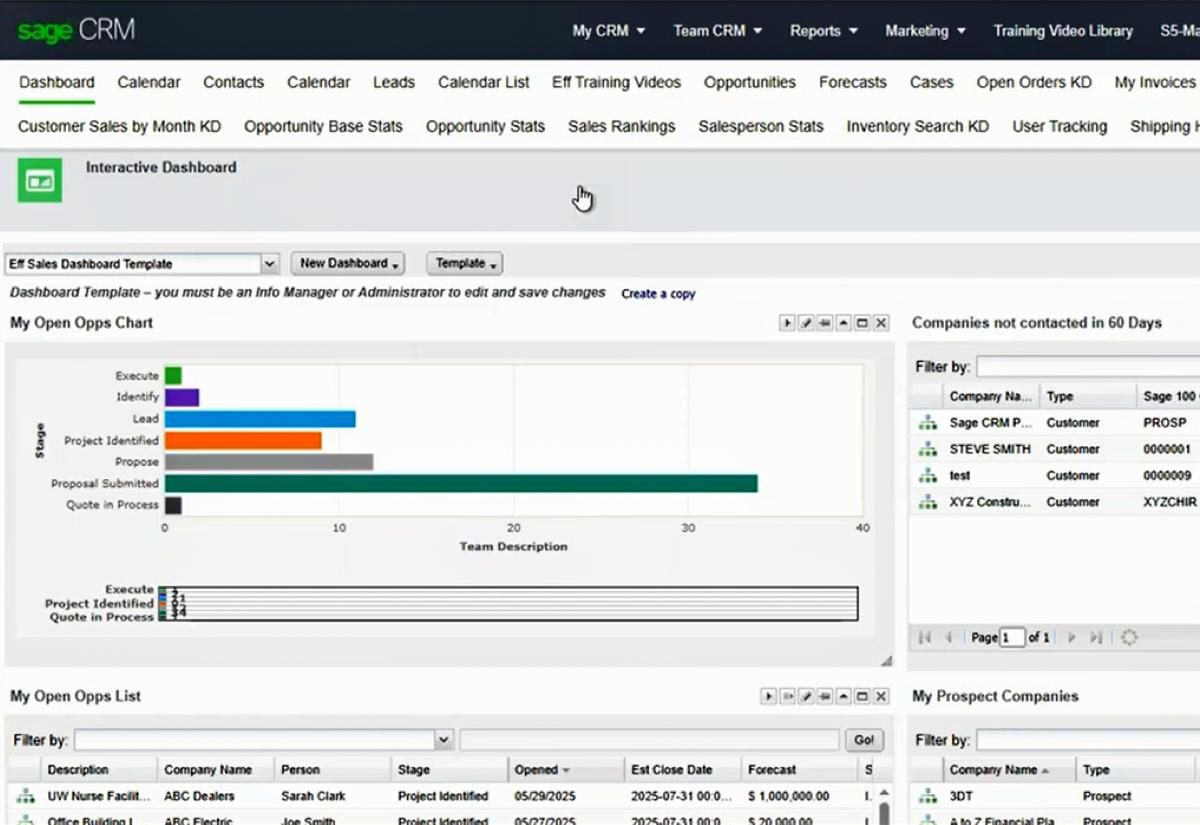
Task: Go to previous page in Companies not contacted pager
Action: [x=948, y=637]
